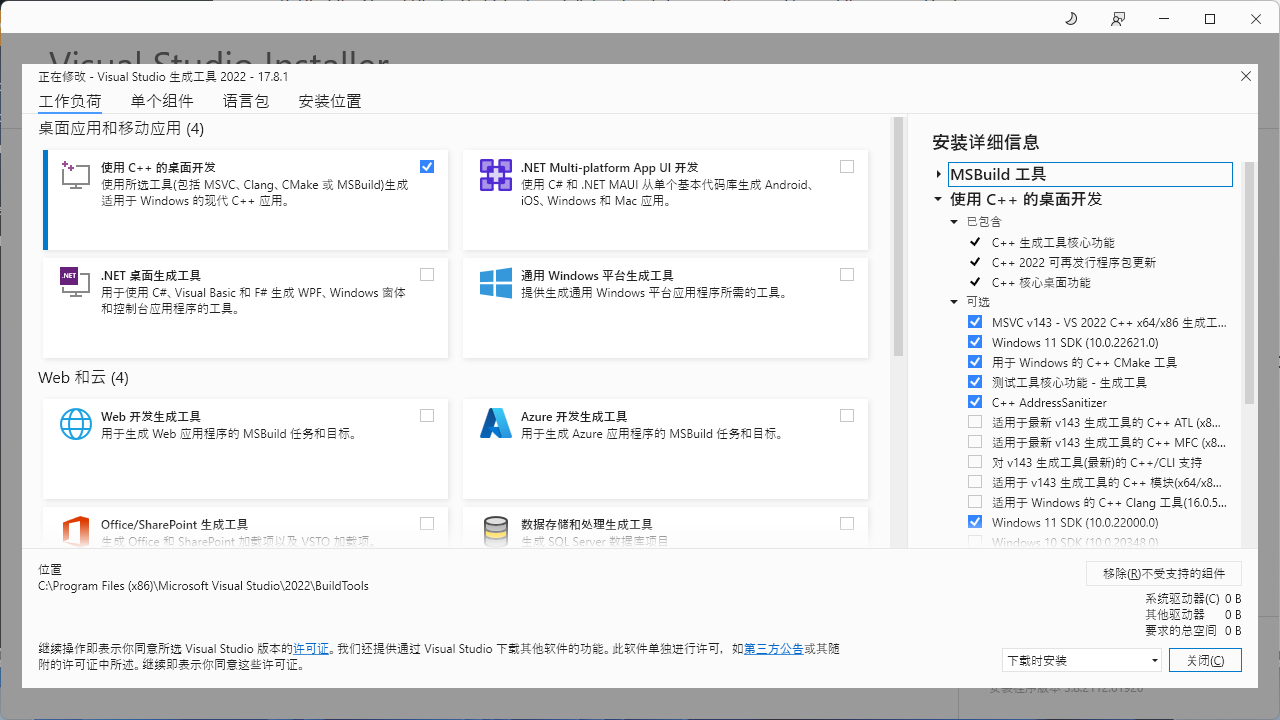Check the C++ ATL for v143 option

(x=975, y=422)
